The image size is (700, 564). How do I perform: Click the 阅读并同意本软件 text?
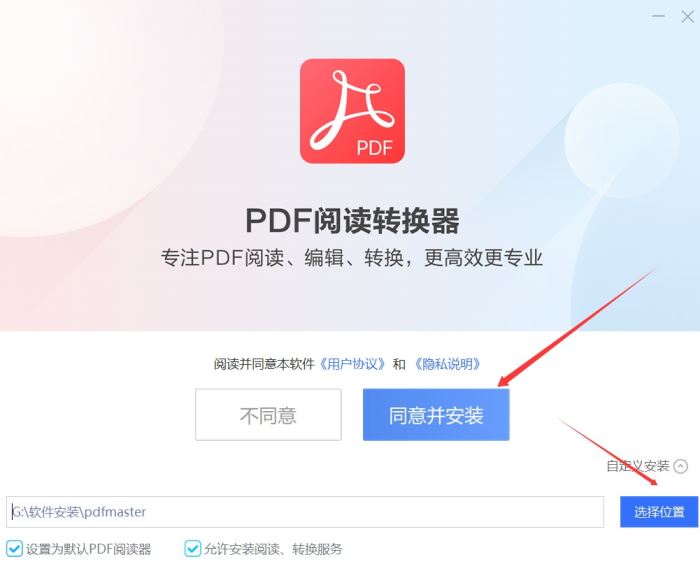[x=264, y=364]
